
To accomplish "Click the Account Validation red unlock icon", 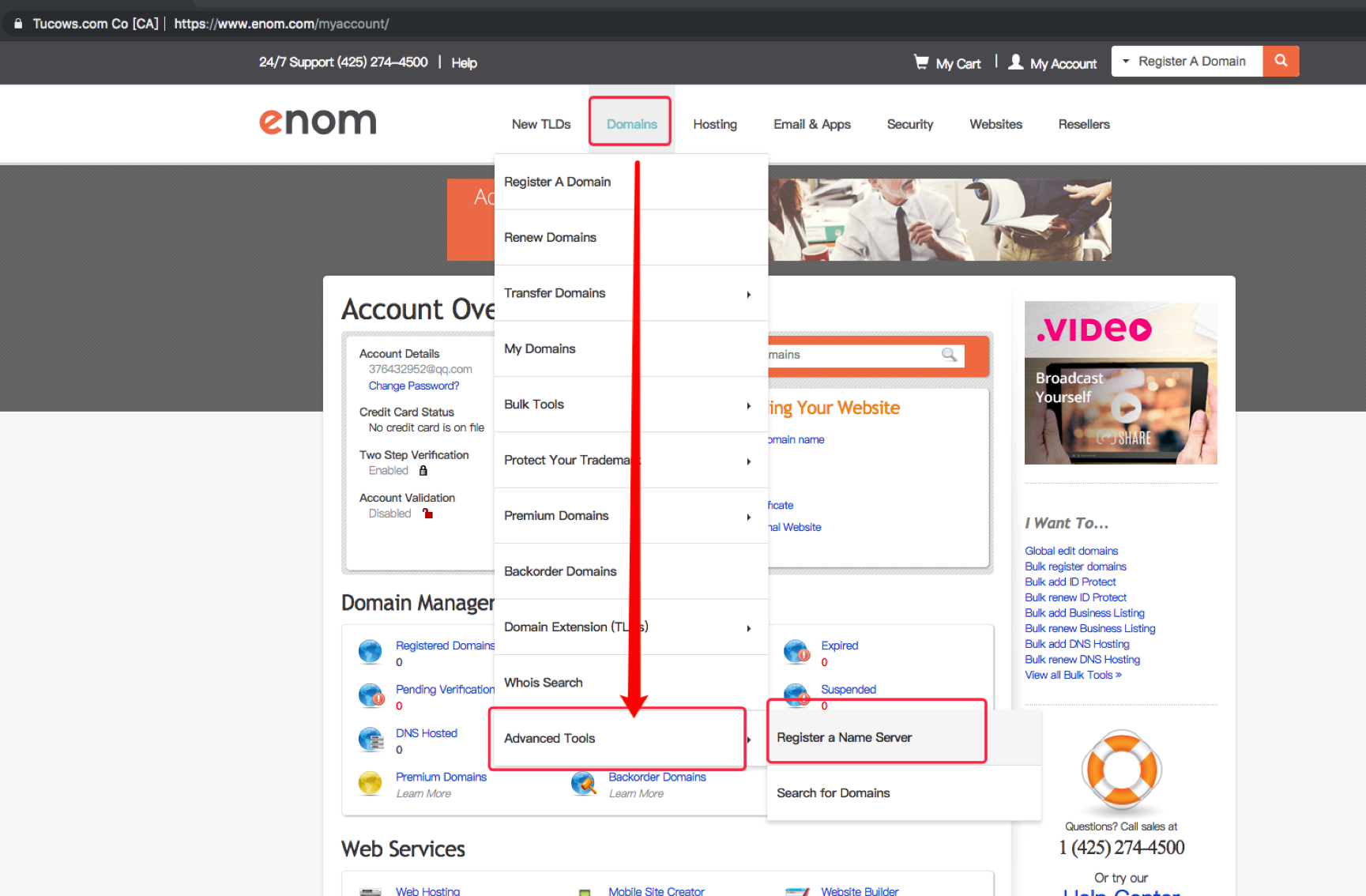I will [x=427, y=514].
